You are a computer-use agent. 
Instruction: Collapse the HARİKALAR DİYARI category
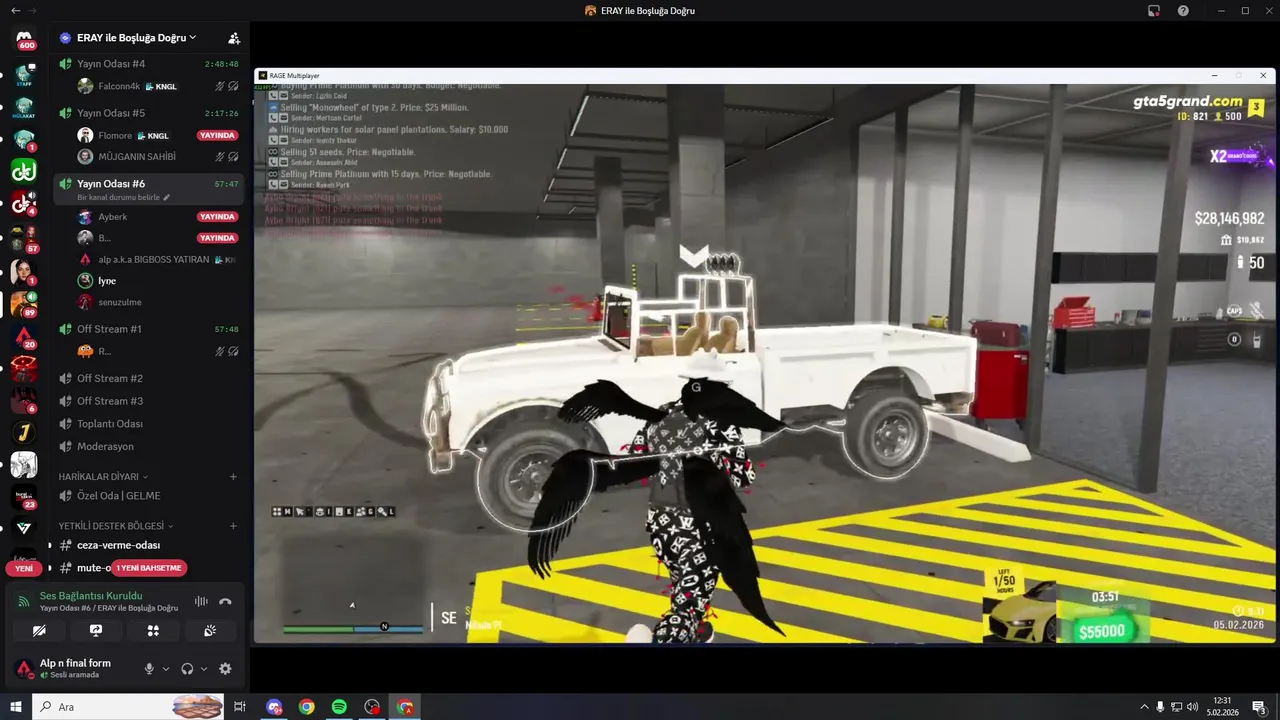click(x=103, y=477)
